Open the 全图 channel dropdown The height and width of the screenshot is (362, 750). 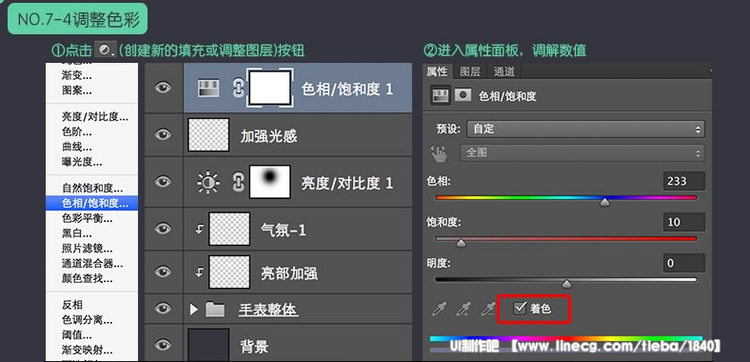582,154
